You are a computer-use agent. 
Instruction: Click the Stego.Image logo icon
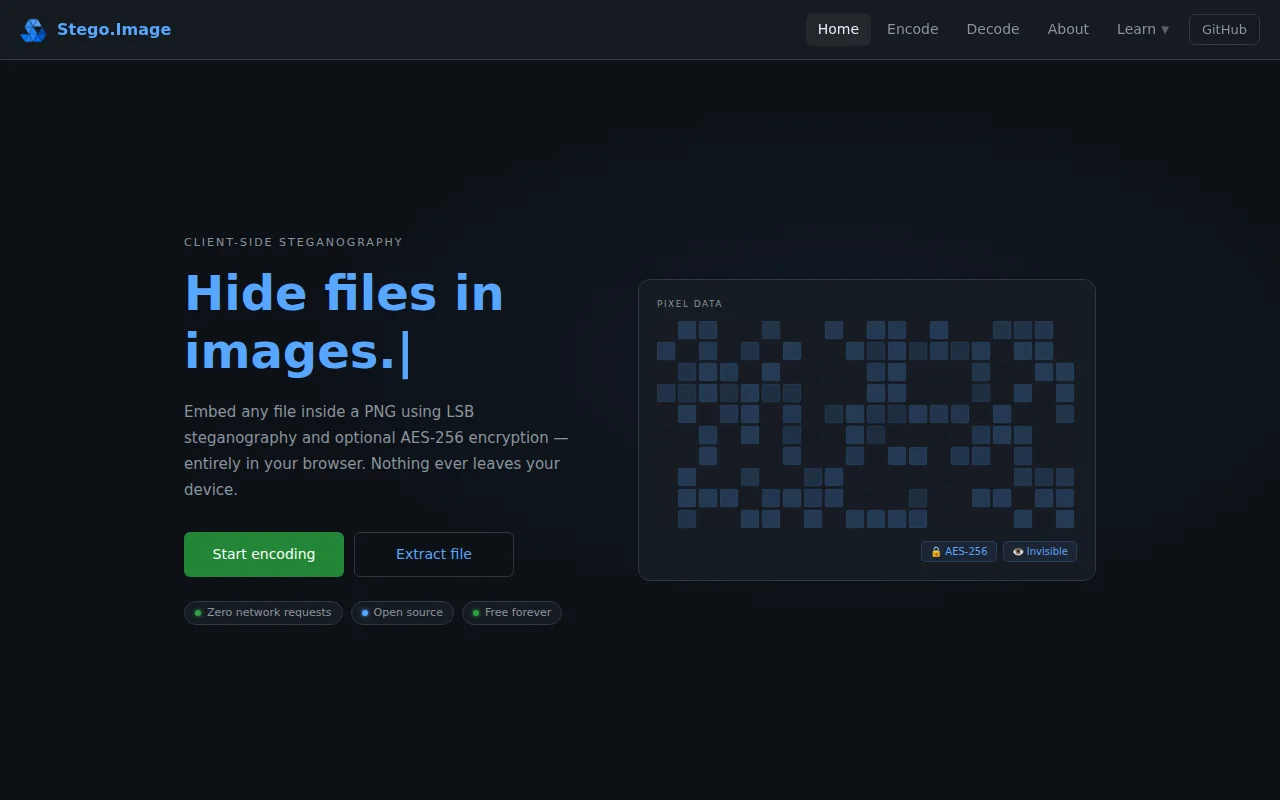coord(34,30)
